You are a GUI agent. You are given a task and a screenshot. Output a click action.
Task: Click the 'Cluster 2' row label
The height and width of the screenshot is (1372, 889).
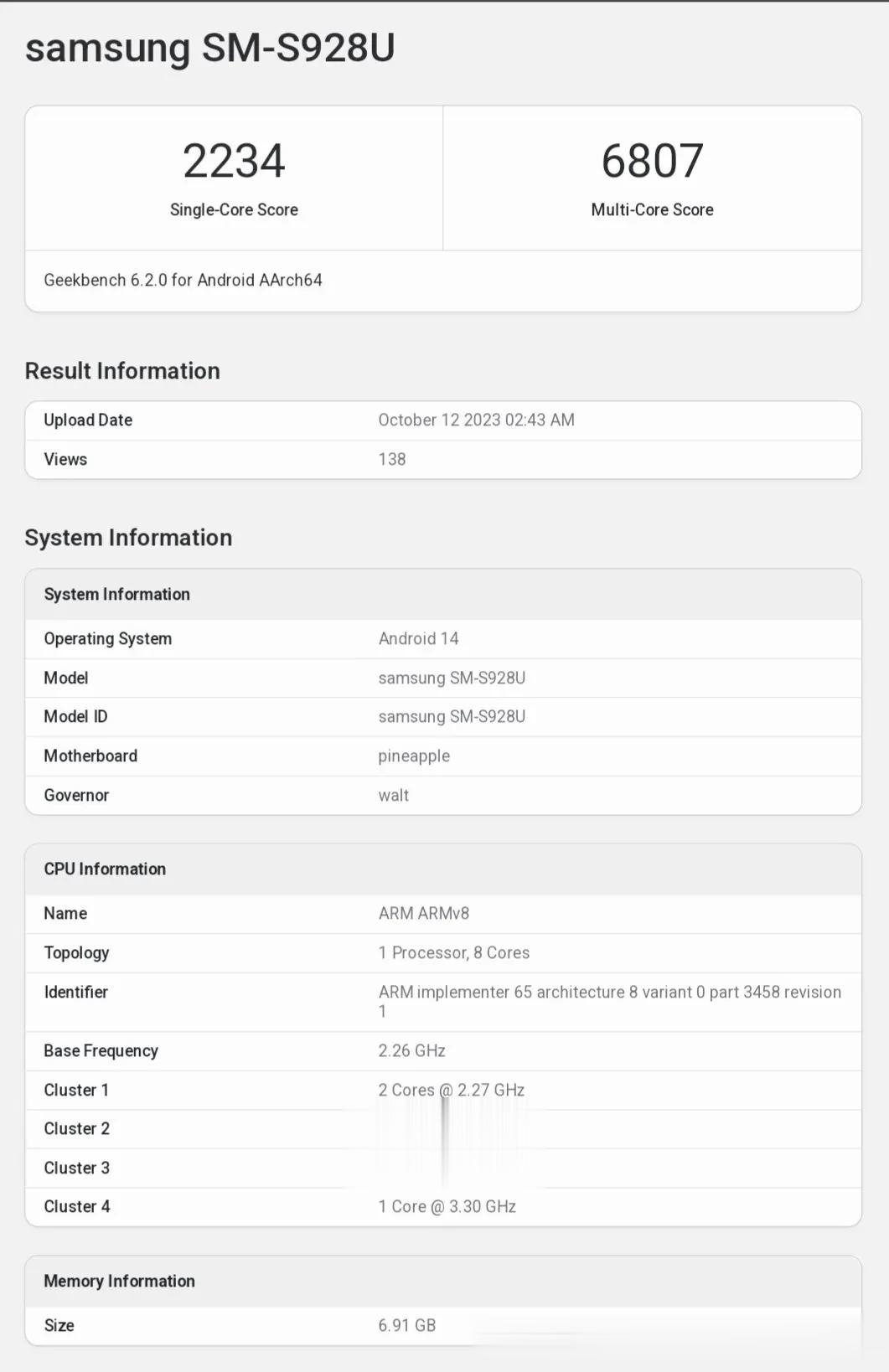76,1128
